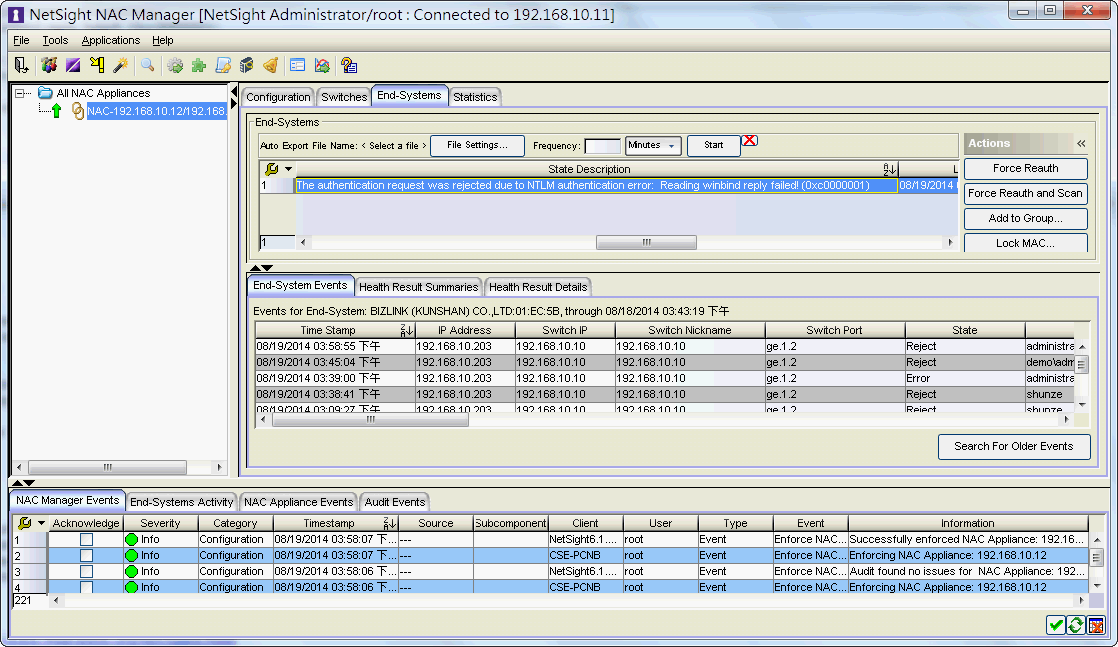Screen dimensions: 1118x647
Task: Switch to the Statistics tab
Action: coord(475,97)
